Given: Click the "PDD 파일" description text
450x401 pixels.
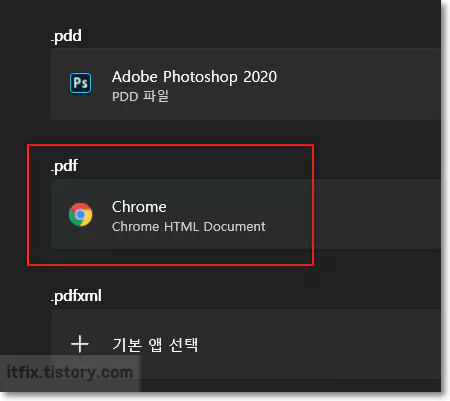Looking at the screenshot, I should [140, 96].
